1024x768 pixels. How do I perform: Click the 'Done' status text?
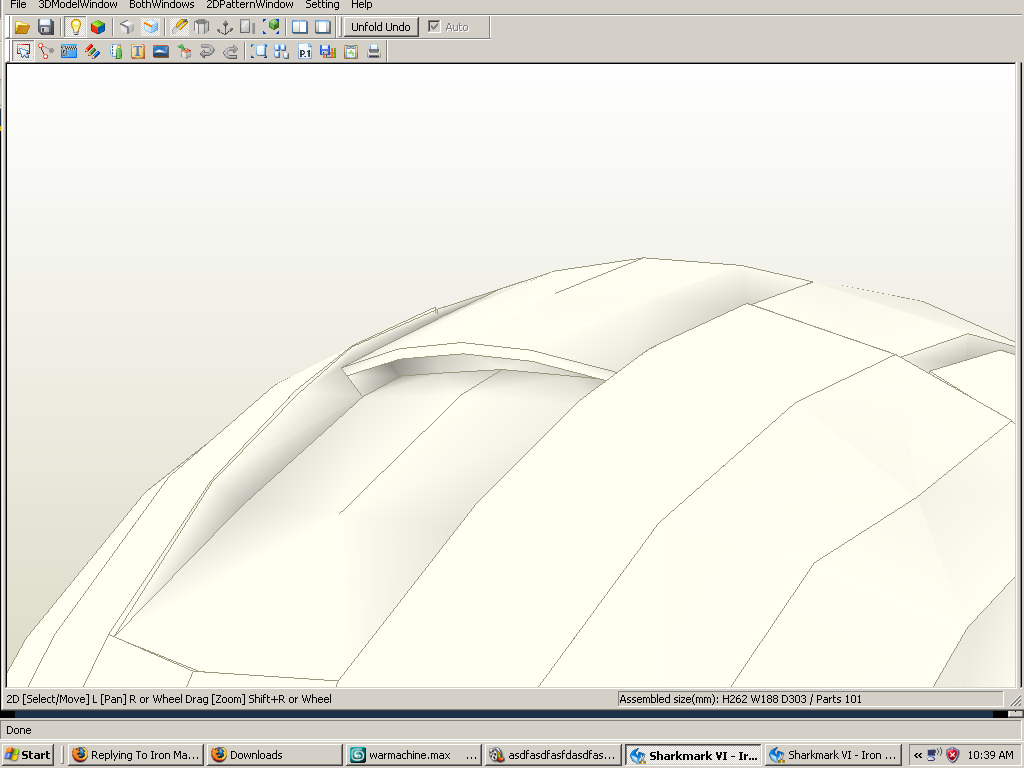click(19, 730)
